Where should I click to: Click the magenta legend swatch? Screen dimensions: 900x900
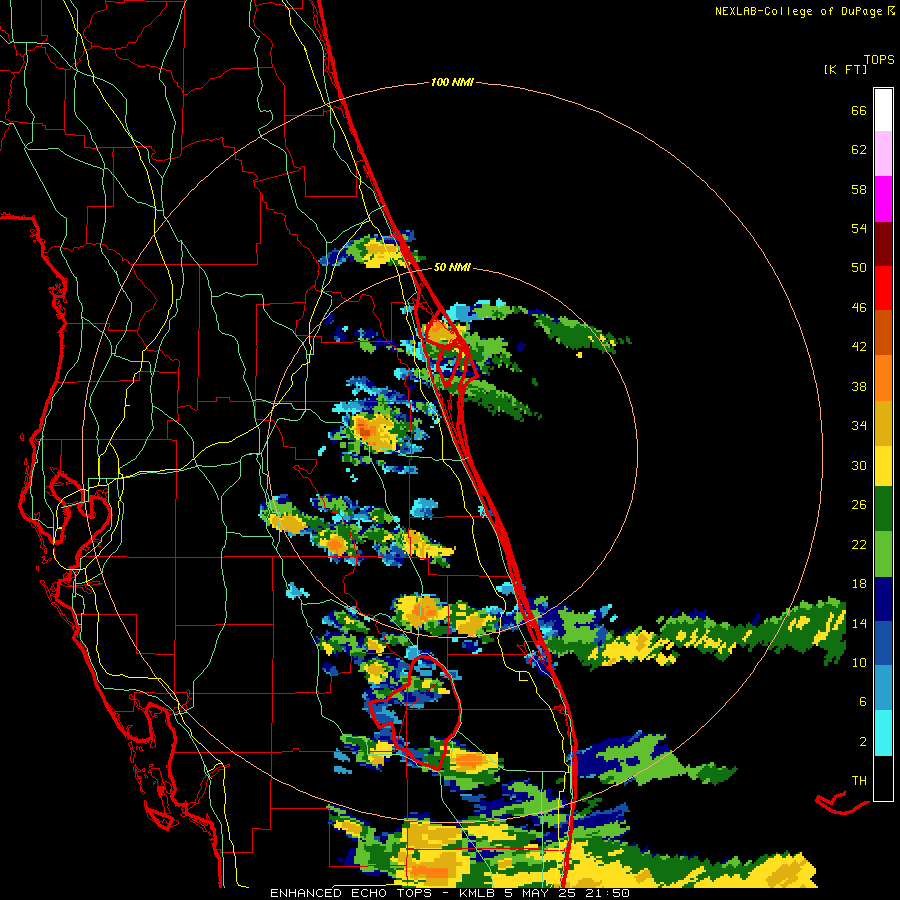883,199
